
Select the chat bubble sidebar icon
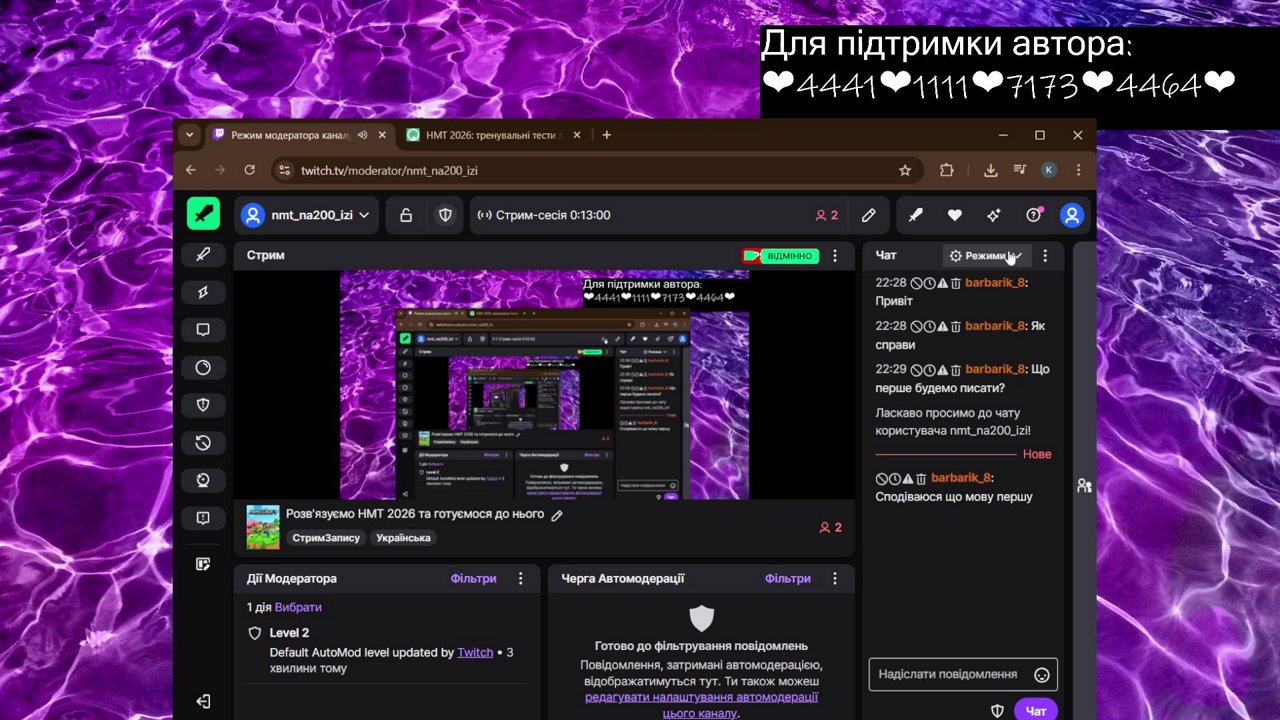(203, 330)
